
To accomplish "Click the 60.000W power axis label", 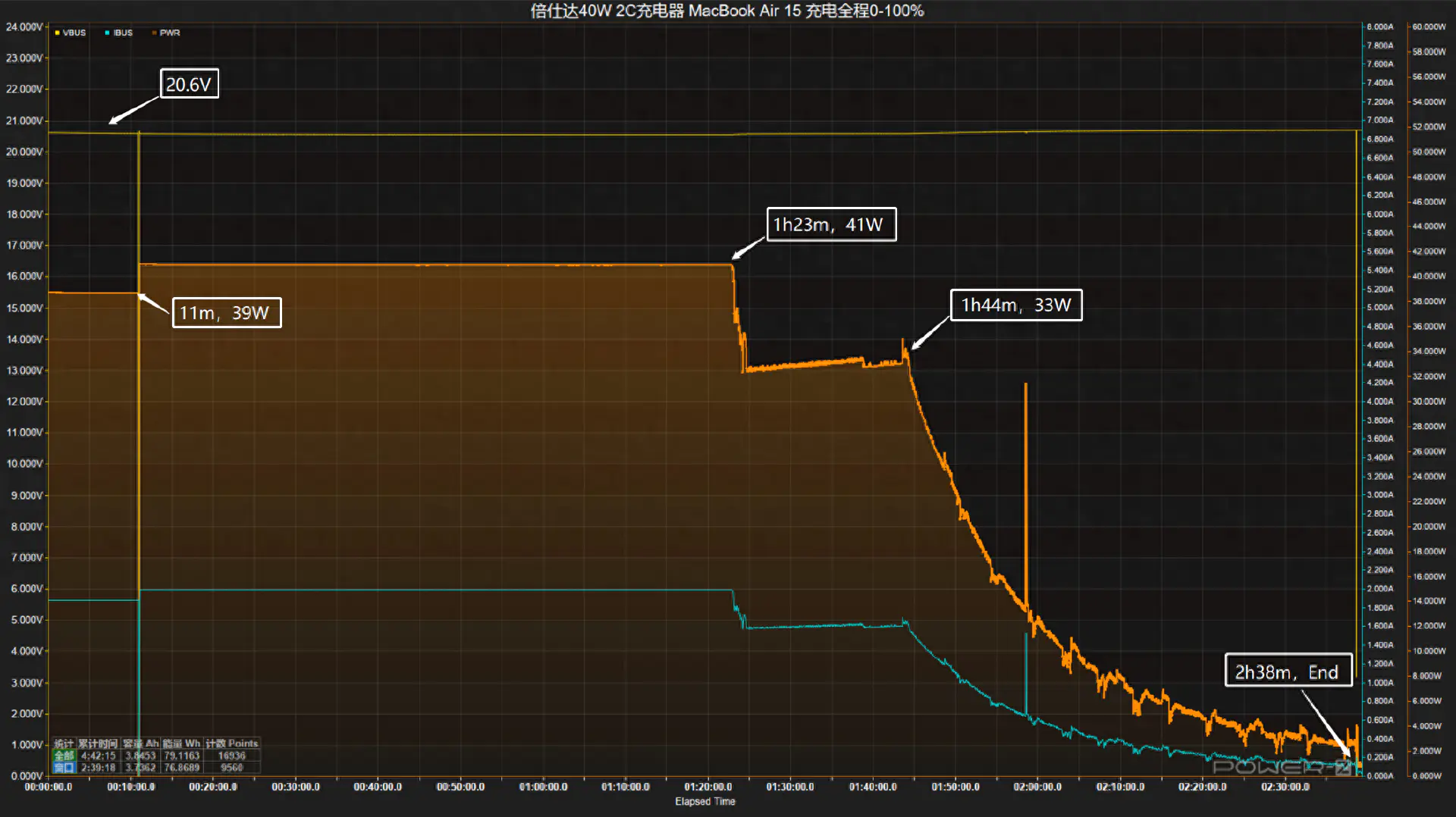I will (x=1429, y=27).
